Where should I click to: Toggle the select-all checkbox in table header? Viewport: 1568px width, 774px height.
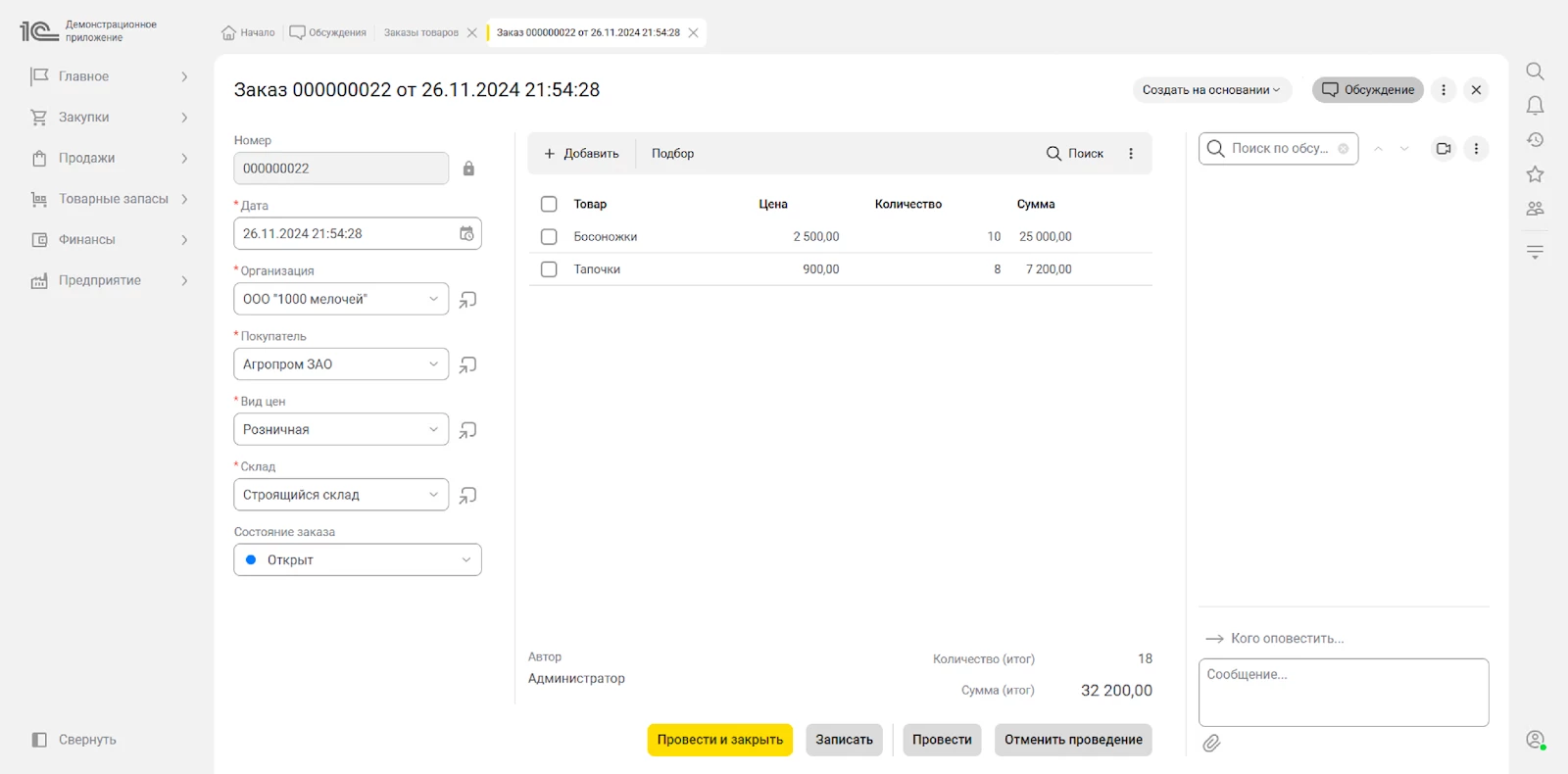(x=549, y=204)
